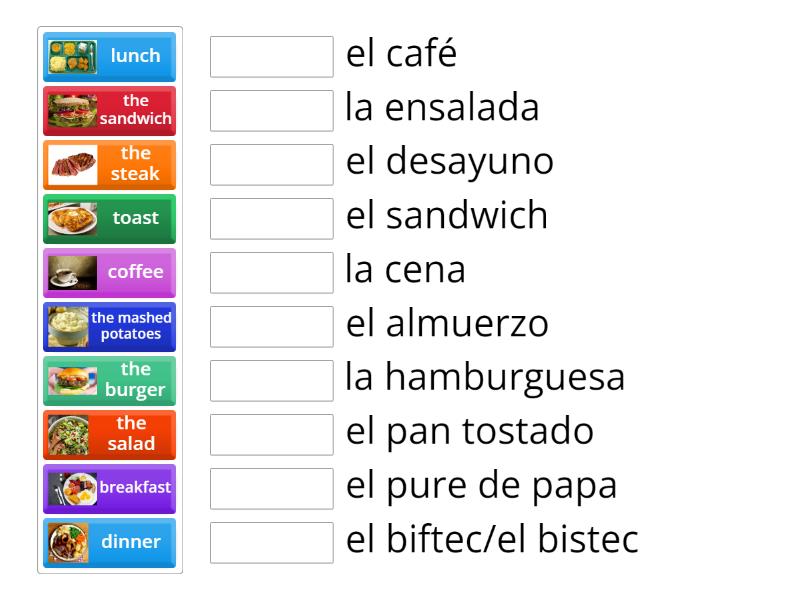Viewport: 800px width, 600px height.
Task: Click the el pure de papa answer box
Action: 271,488
